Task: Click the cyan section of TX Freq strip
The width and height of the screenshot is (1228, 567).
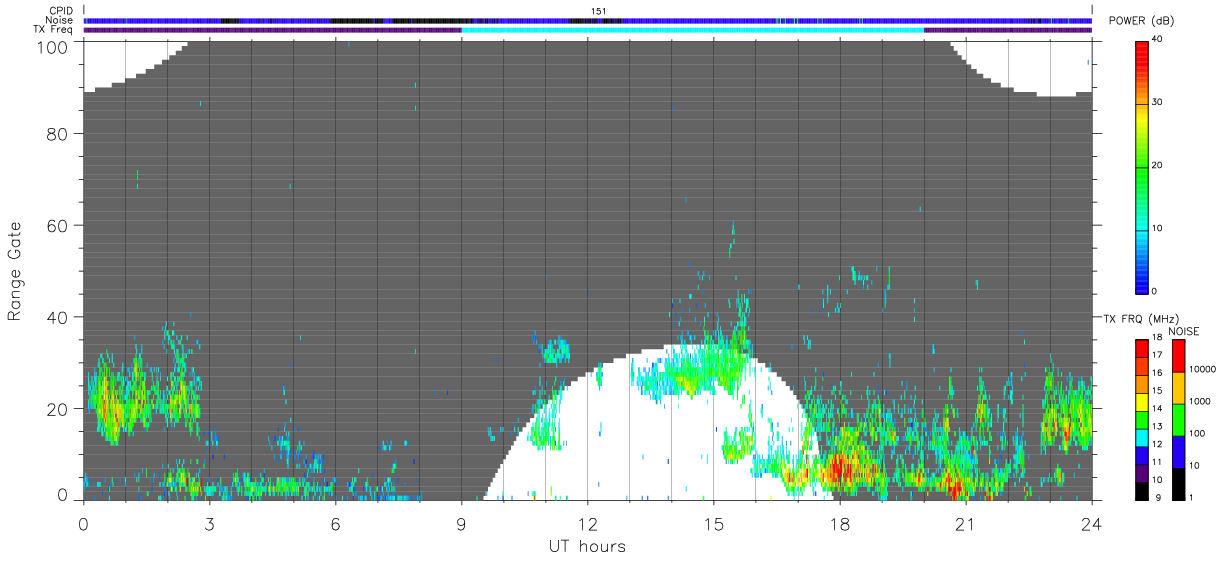Action: point(693,30)
